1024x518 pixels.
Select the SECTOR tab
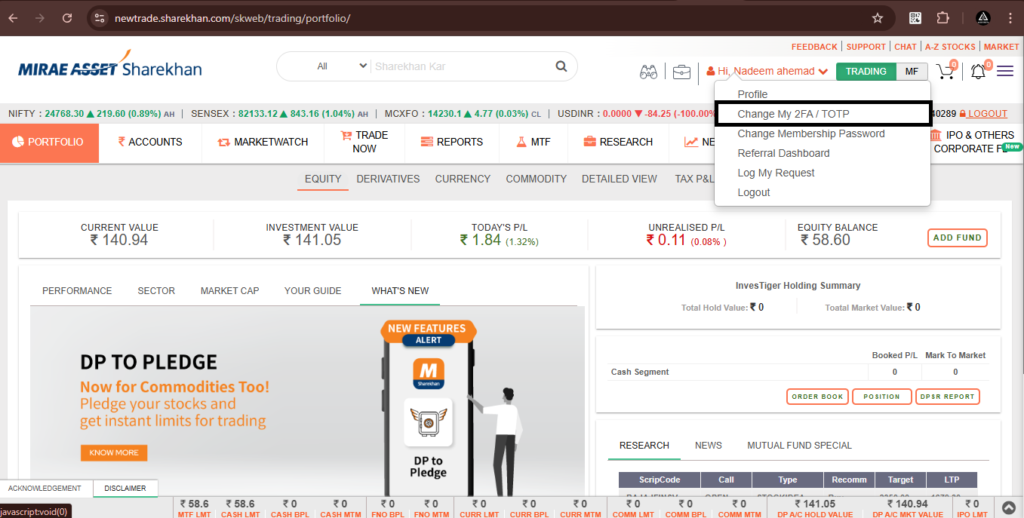(156, 291)
